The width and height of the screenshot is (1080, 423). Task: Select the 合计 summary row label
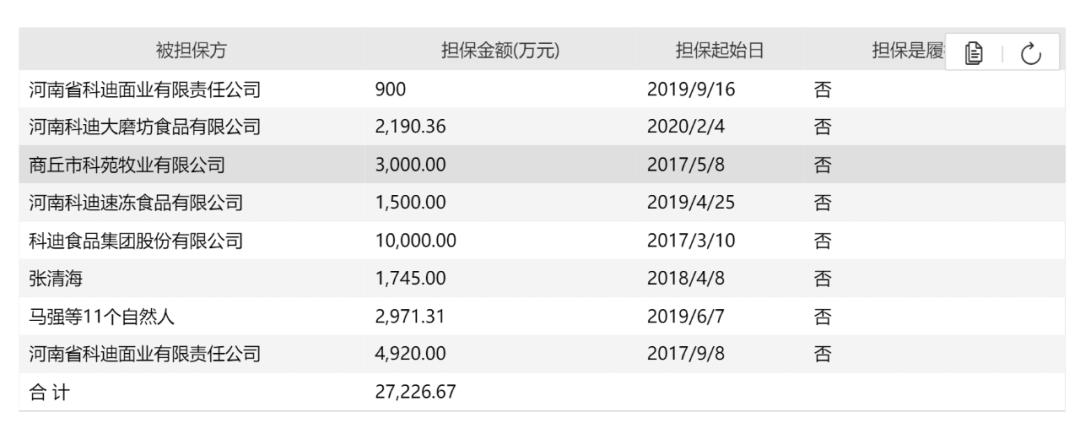tap(50, 392)
